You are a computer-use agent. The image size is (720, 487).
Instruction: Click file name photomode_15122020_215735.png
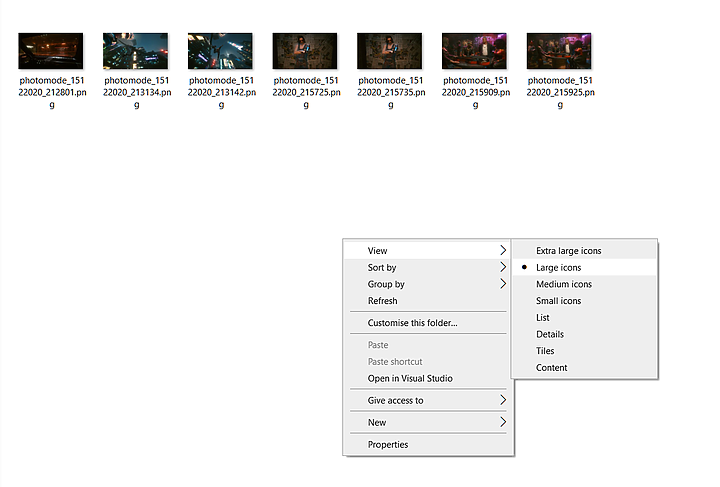click(391, 92)
